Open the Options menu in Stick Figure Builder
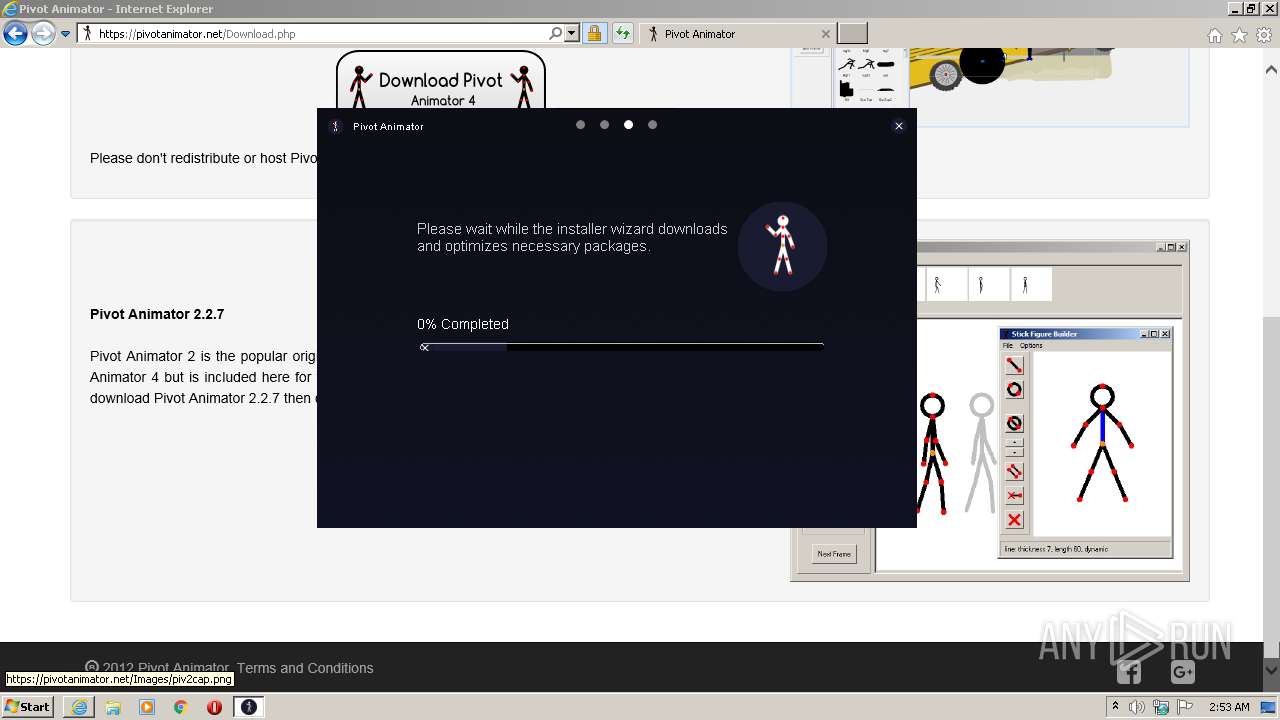Viewport: 1280px width, 720px height. coord(1031,346)
